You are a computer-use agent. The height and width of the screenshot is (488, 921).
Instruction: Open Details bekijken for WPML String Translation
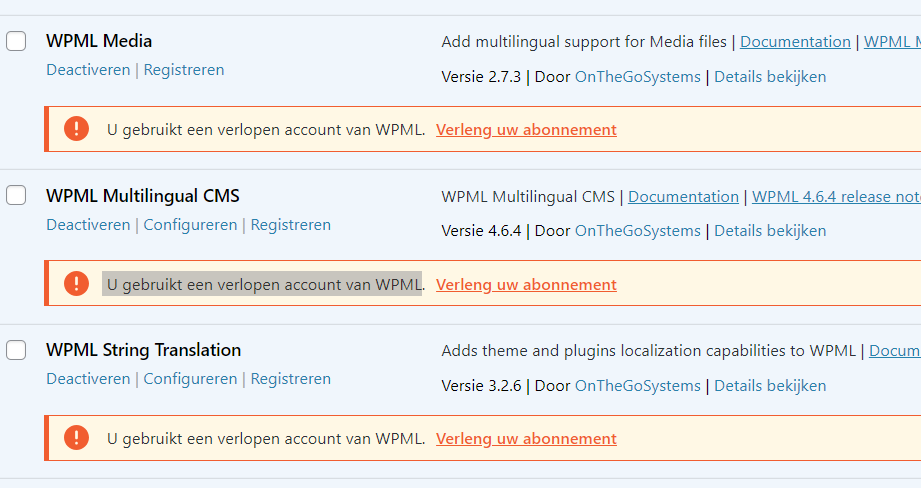[x=770, y=386]
